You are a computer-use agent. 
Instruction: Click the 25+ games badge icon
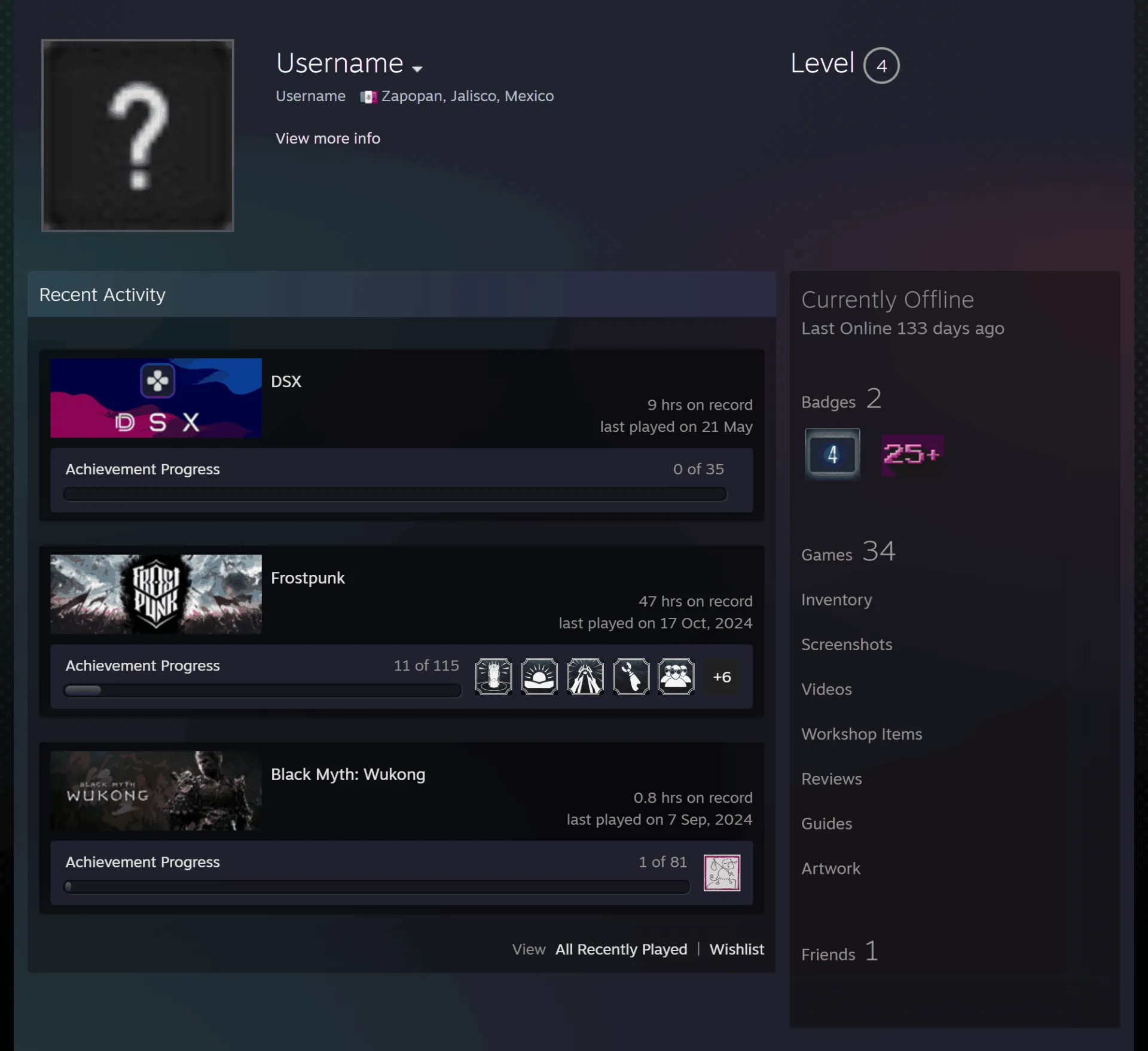coord(912,455)
